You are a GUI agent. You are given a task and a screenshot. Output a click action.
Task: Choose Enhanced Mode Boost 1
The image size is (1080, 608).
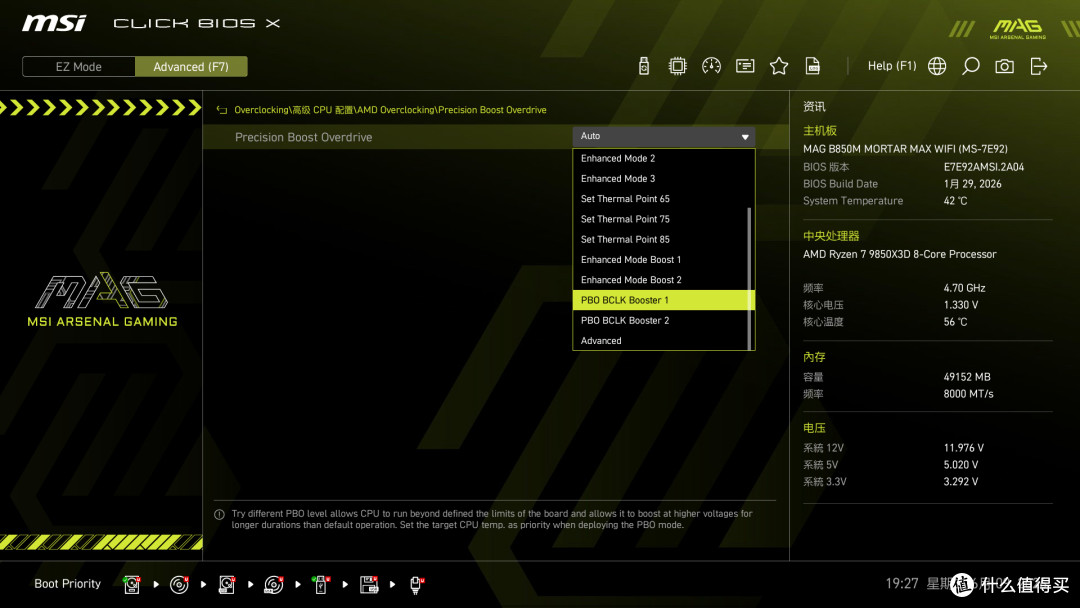[663, 260]
